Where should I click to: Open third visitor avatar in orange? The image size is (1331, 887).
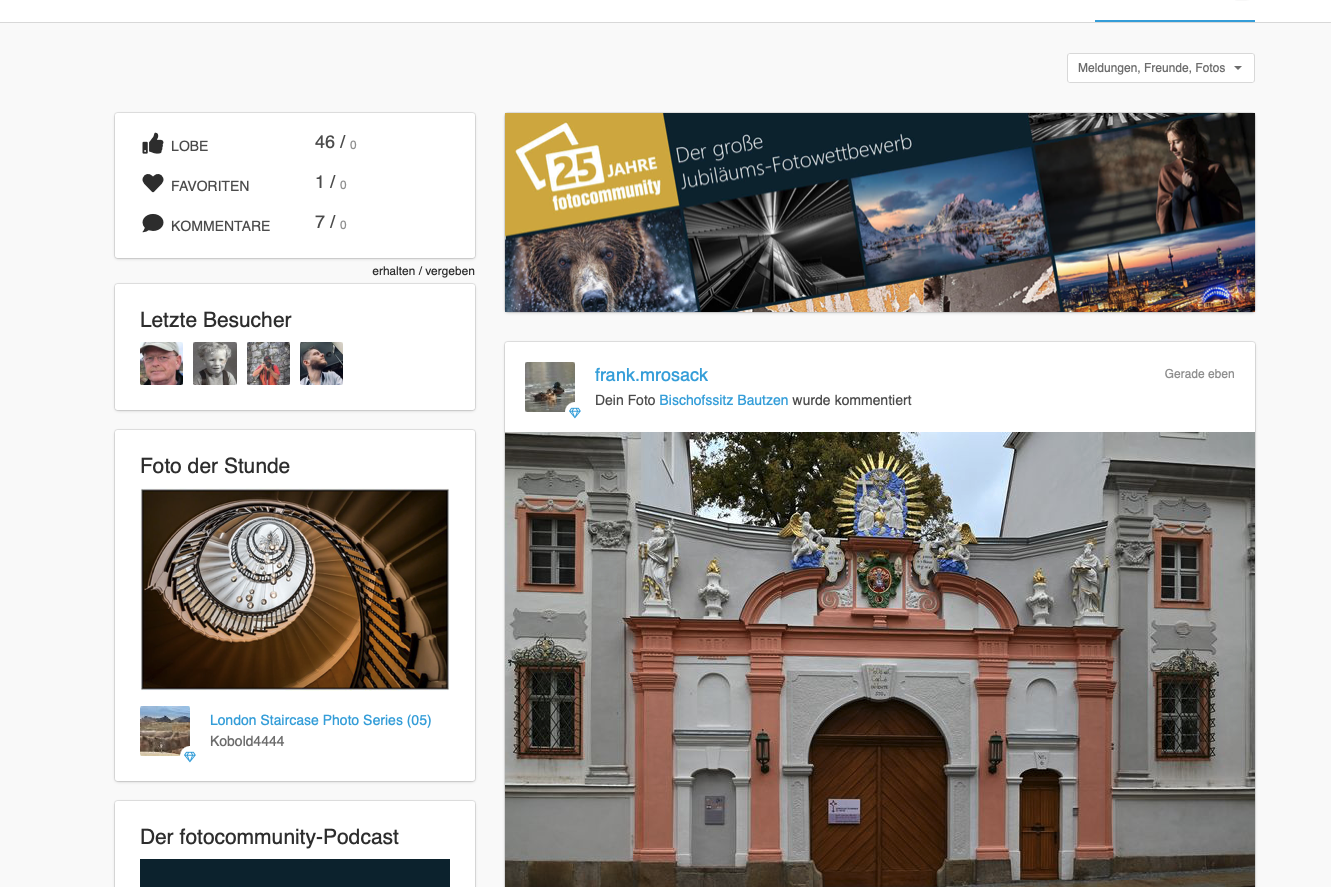[268, 364]
